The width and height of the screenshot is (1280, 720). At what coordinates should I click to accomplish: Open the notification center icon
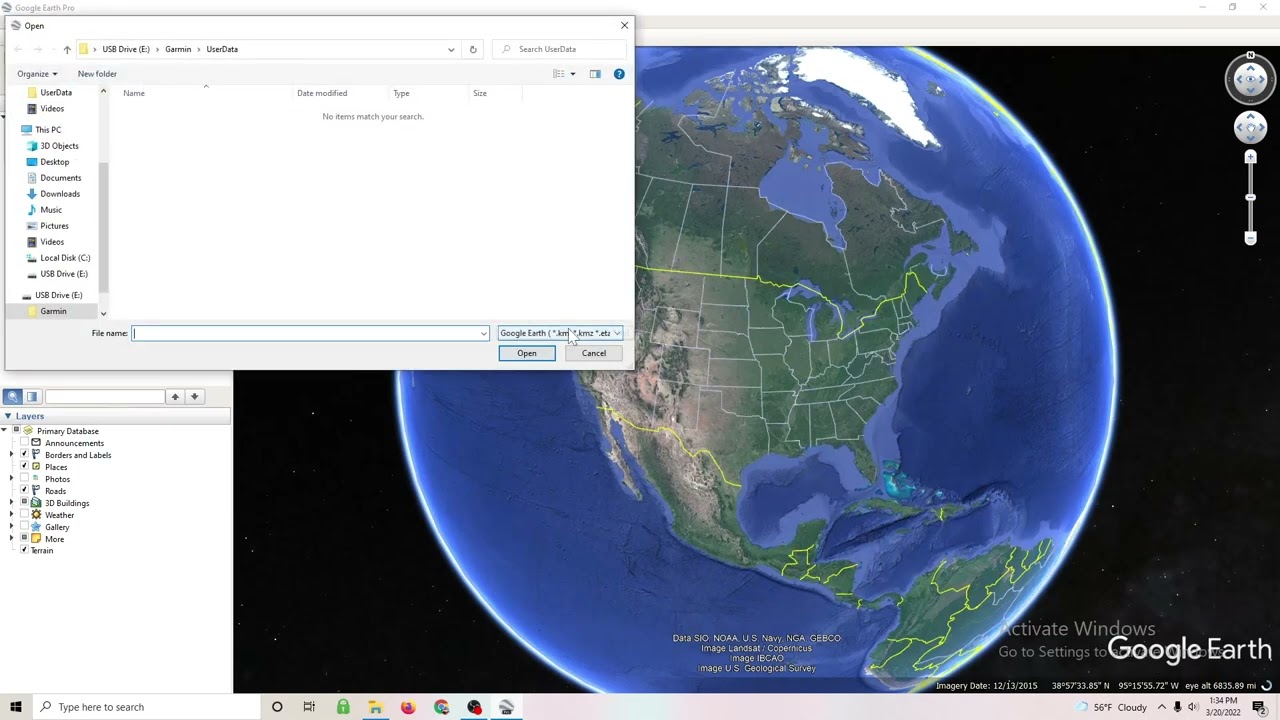point(1259,707)
